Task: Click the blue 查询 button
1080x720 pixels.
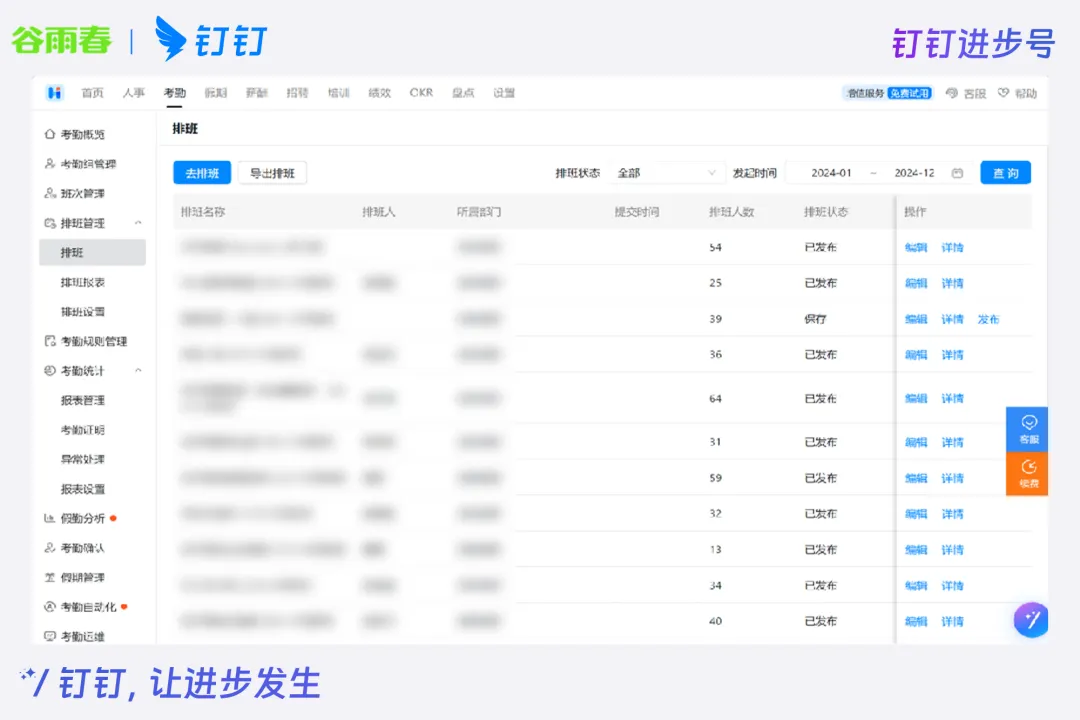Action: click(1006, 173)
